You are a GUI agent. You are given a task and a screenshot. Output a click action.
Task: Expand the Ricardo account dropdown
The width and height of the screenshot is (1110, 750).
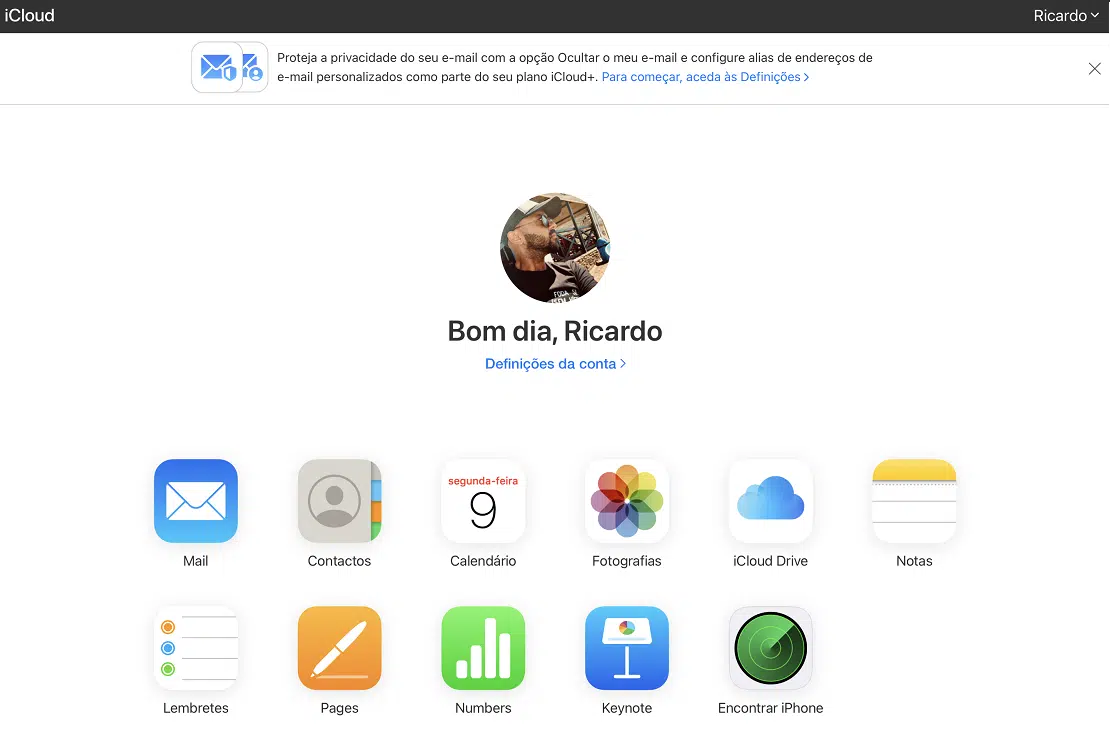pos(1065,16)
